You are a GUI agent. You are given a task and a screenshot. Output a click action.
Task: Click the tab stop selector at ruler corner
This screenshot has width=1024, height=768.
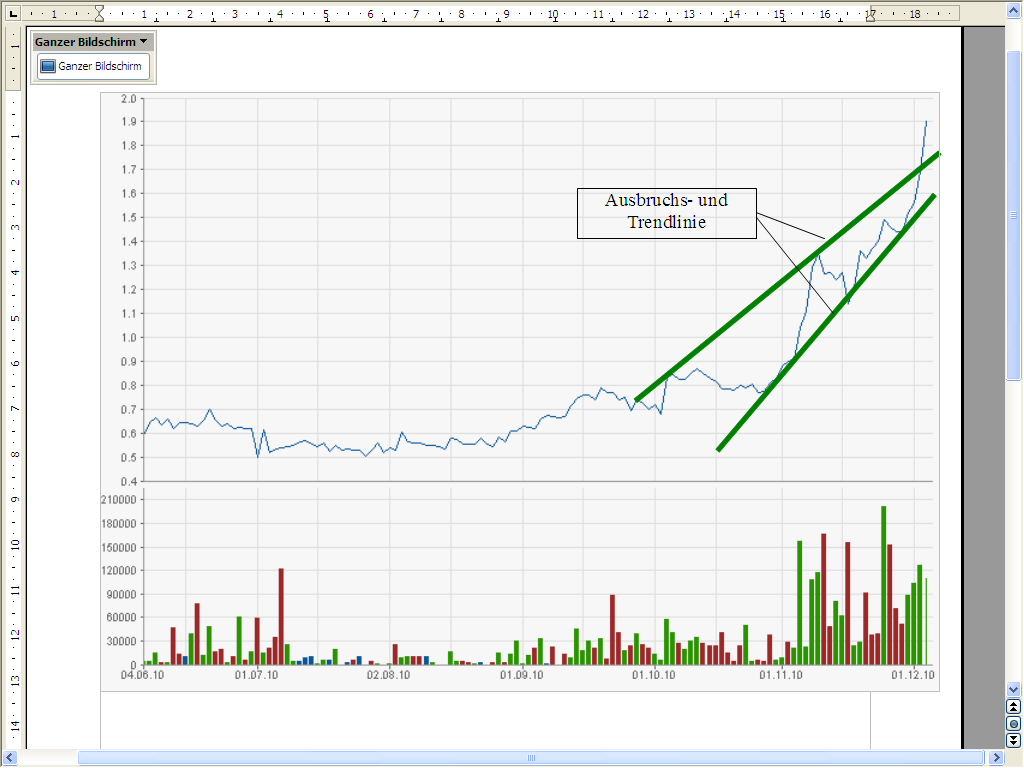point(11,14)
